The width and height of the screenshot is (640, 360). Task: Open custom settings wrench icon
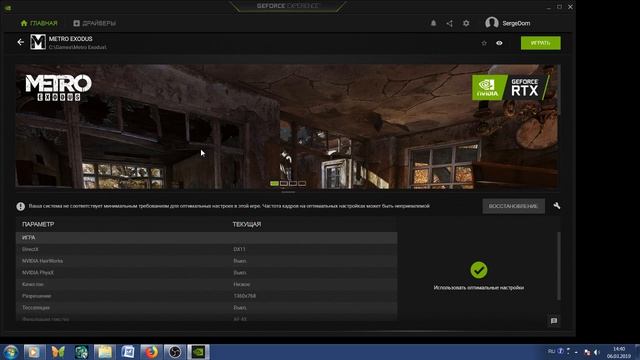[x=556, y=206]
